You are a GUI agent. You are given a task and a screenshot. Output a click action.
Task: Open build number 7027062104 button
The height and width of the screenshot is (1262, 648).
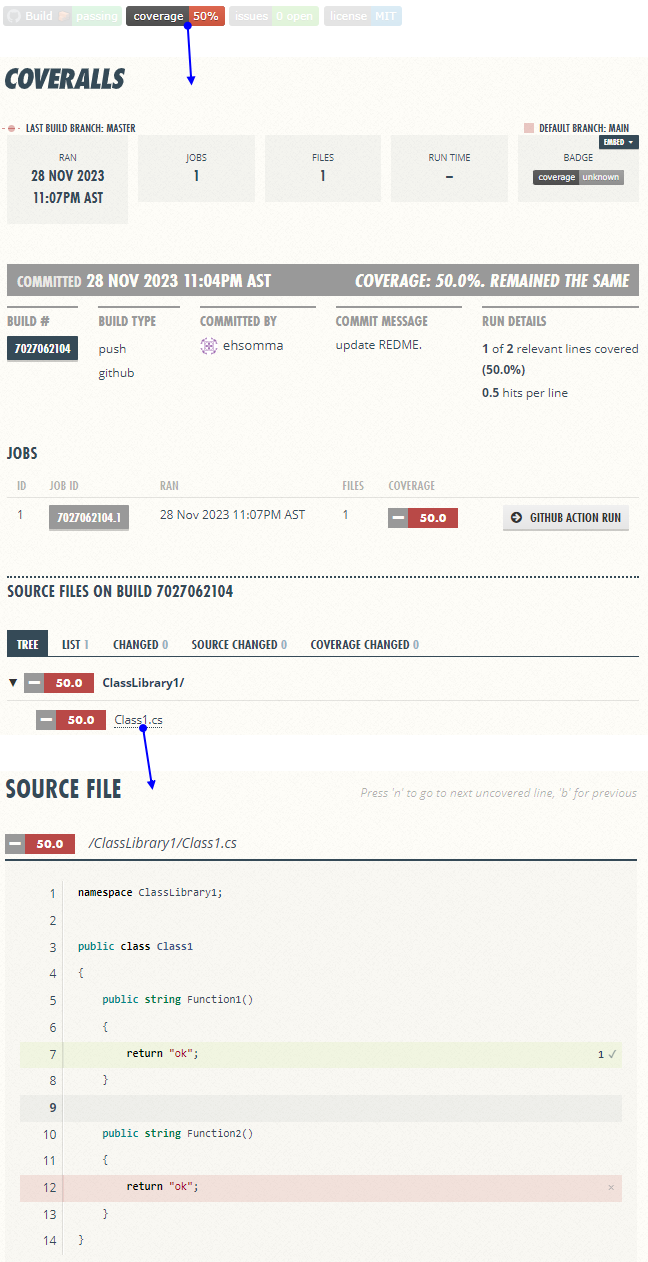pyautogui.click(x=42, y=348)
